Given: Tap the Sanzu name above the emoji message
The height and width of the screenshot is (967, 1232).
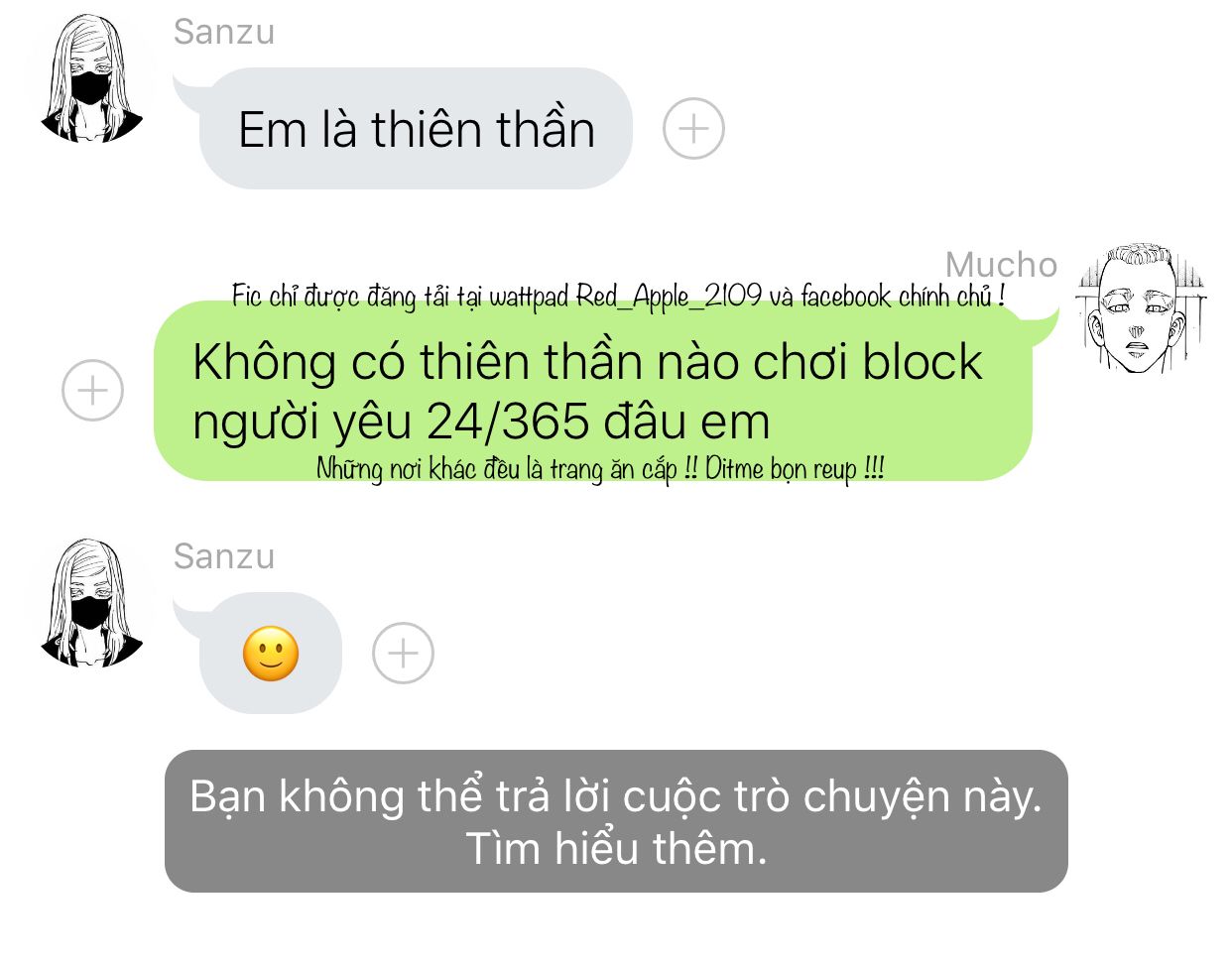Looking at the screenshot, I should [224, 556].
